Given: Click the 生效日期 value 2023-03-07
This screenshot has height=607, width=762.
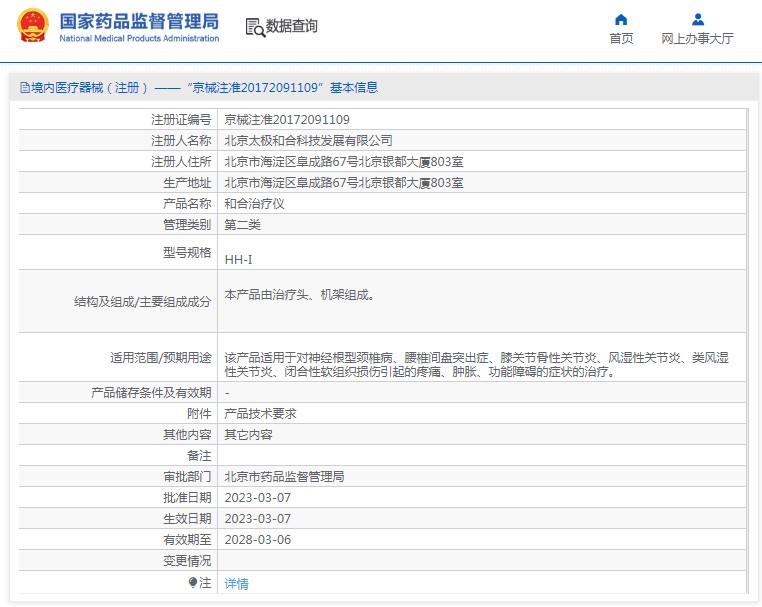Looking at the screenshot, I should (x=258, y=519).
